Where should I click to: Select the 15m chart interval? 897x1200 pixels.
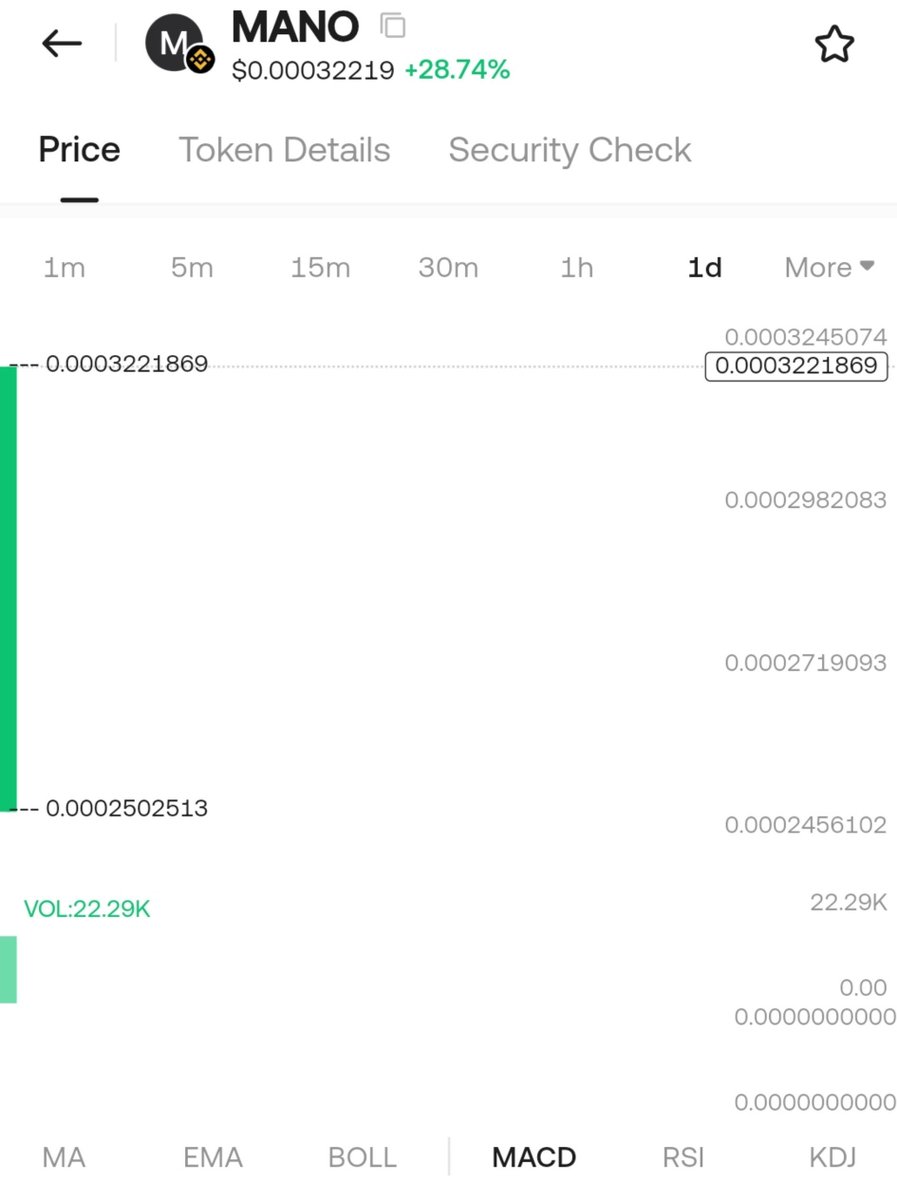(x=320, y=268)
